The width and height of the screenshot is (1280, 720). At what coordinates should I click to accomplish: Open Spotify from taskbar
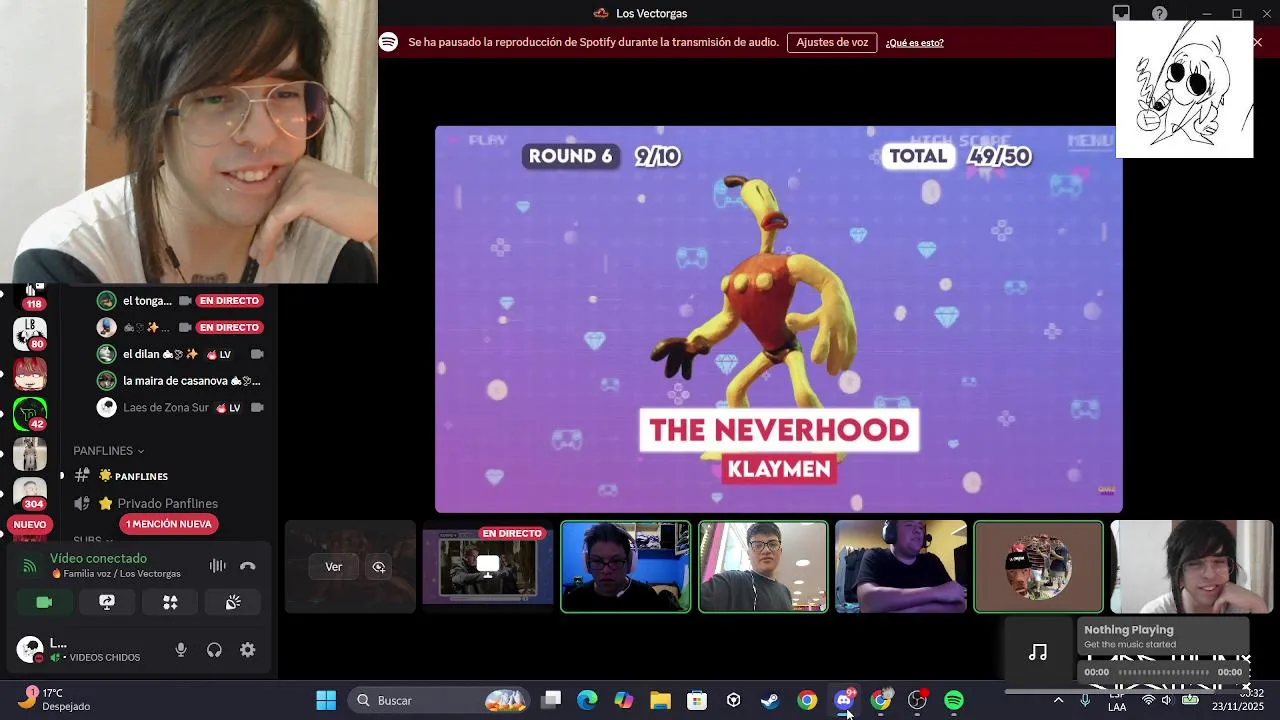pyautogui.click(x=954, y=700)
